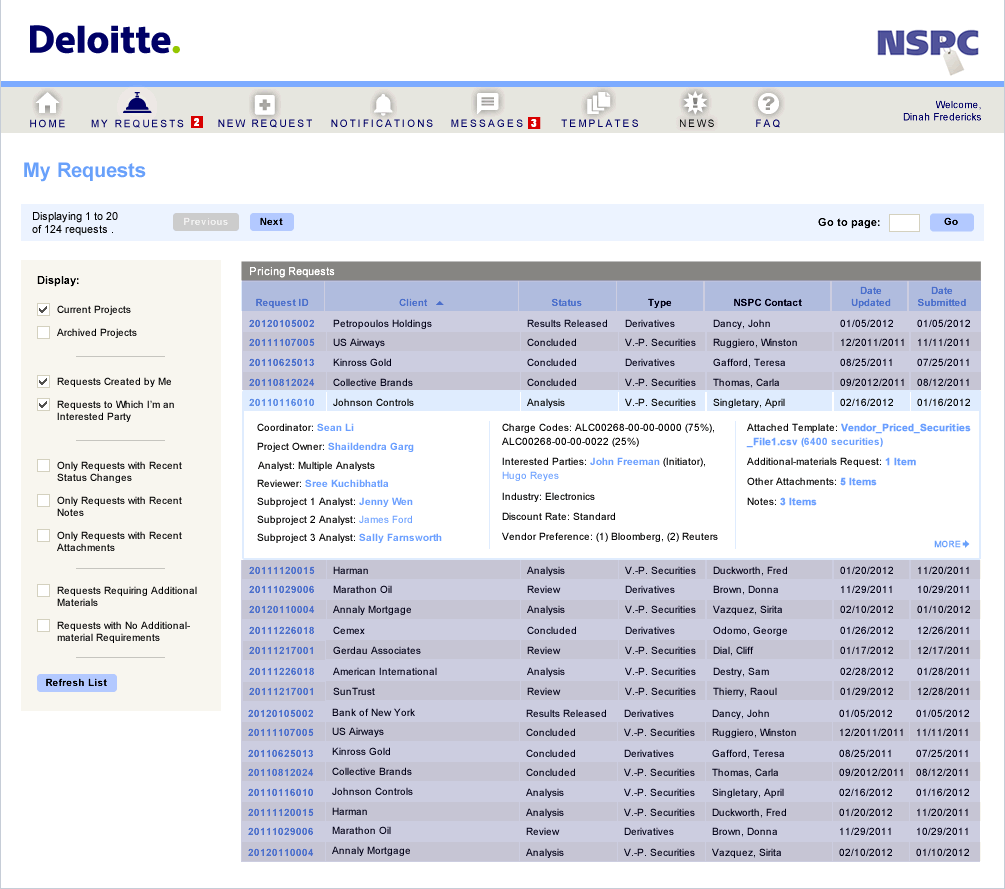The width and height of the screenshot is (1005, 889).
Task: Click the Messages speech bubble icon
Action: coord(487,103)
